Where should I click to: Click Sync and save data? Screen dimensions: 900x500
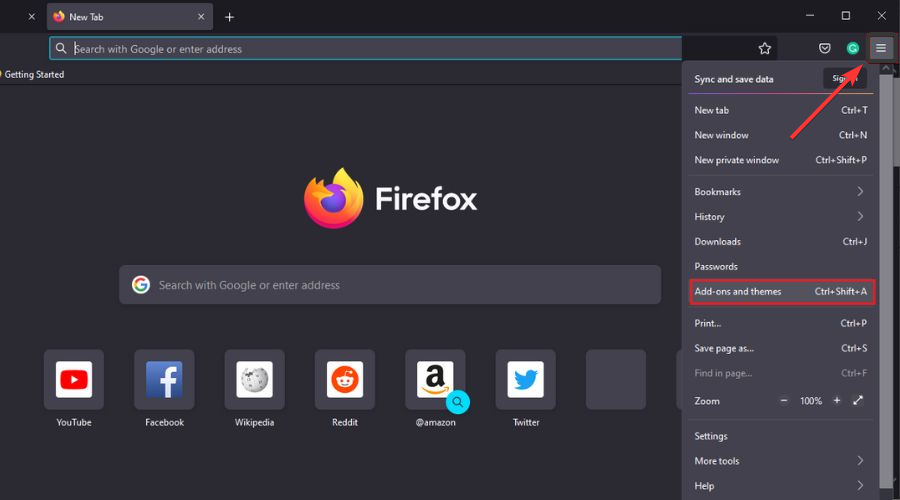tap(734, 79)
